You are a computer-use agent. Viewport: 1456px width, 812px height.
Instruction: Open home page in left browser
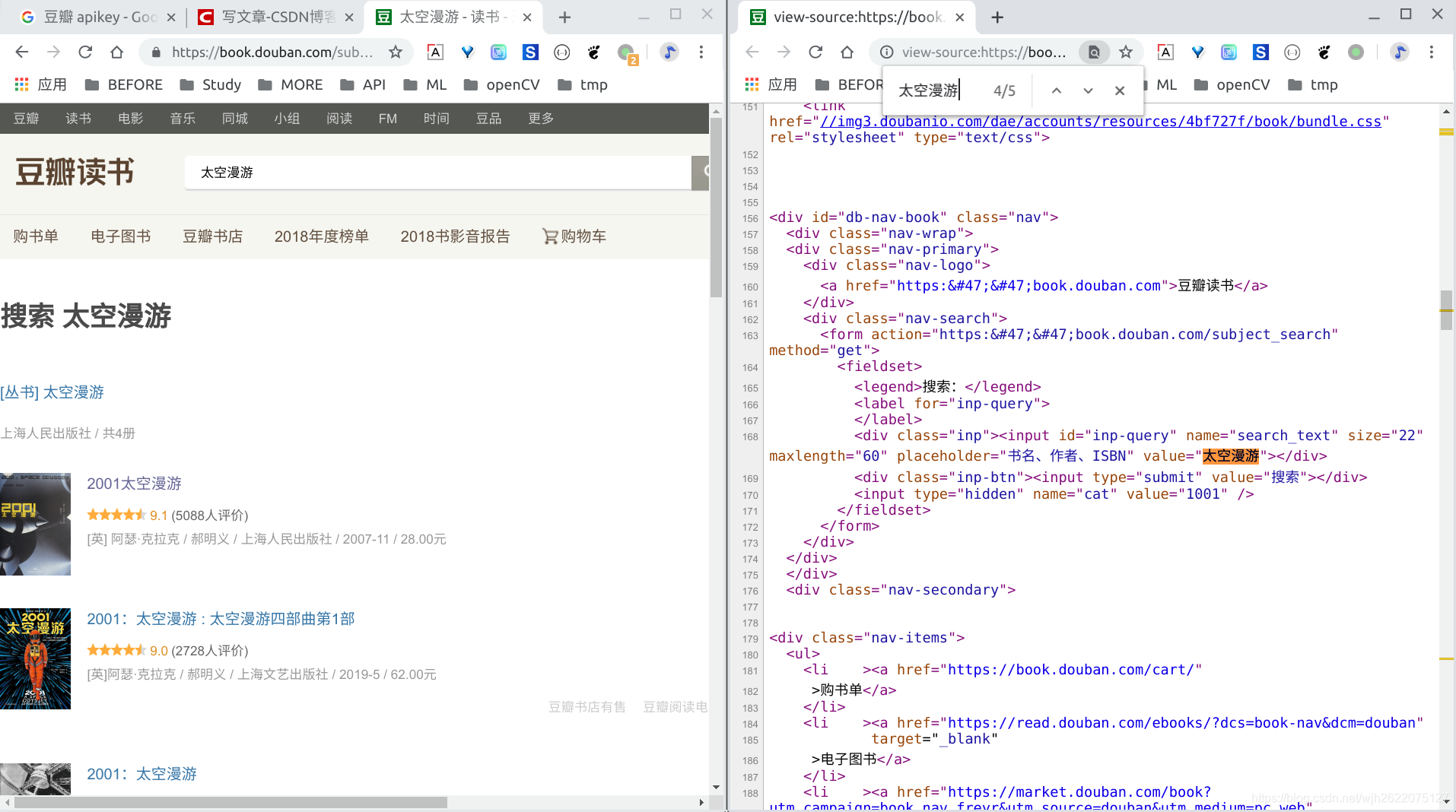click(116, 52)
